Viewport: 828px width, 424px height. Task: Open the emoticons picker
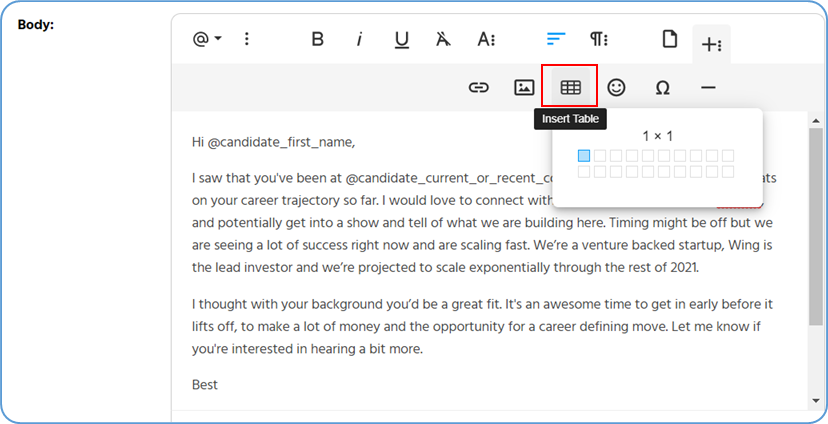click(x=616, y=88)
